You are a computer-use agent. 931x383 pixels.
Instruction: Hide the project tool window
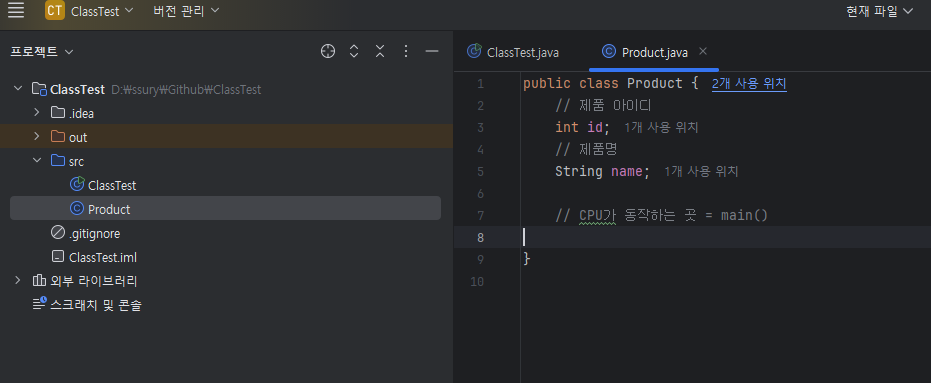[x=432, y=52]
